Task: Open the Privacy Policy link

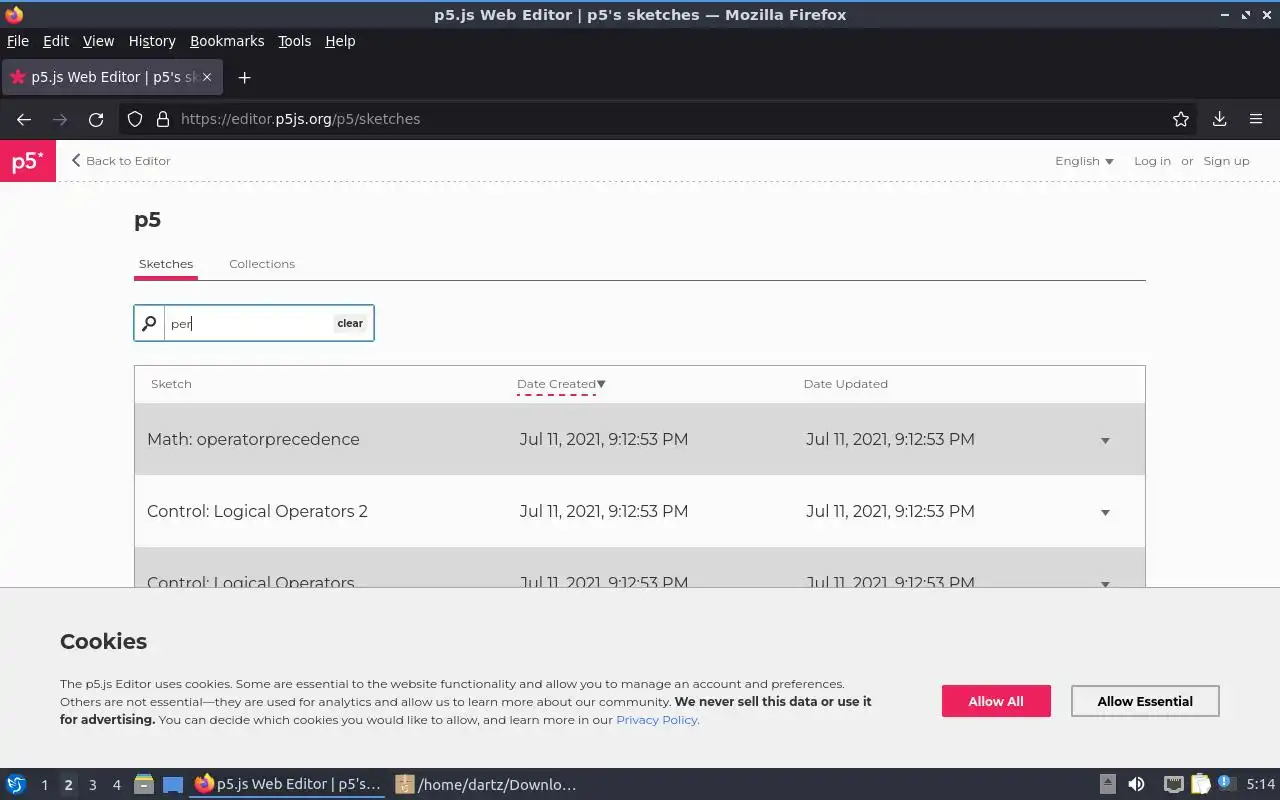Action: click(656, 720)
